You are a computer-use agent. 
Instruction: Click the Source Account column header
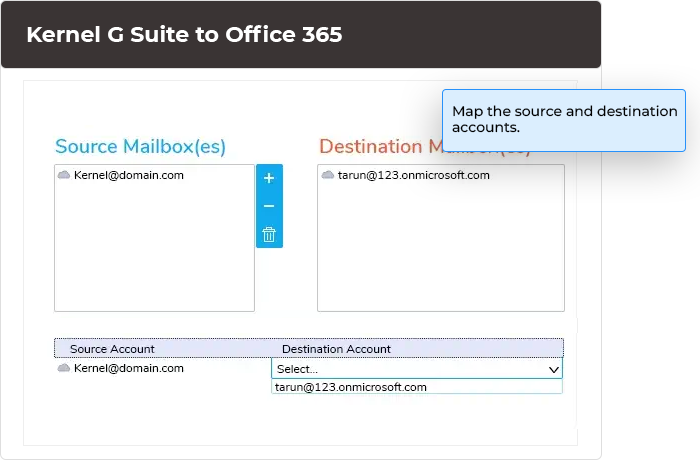pos(112,349)
